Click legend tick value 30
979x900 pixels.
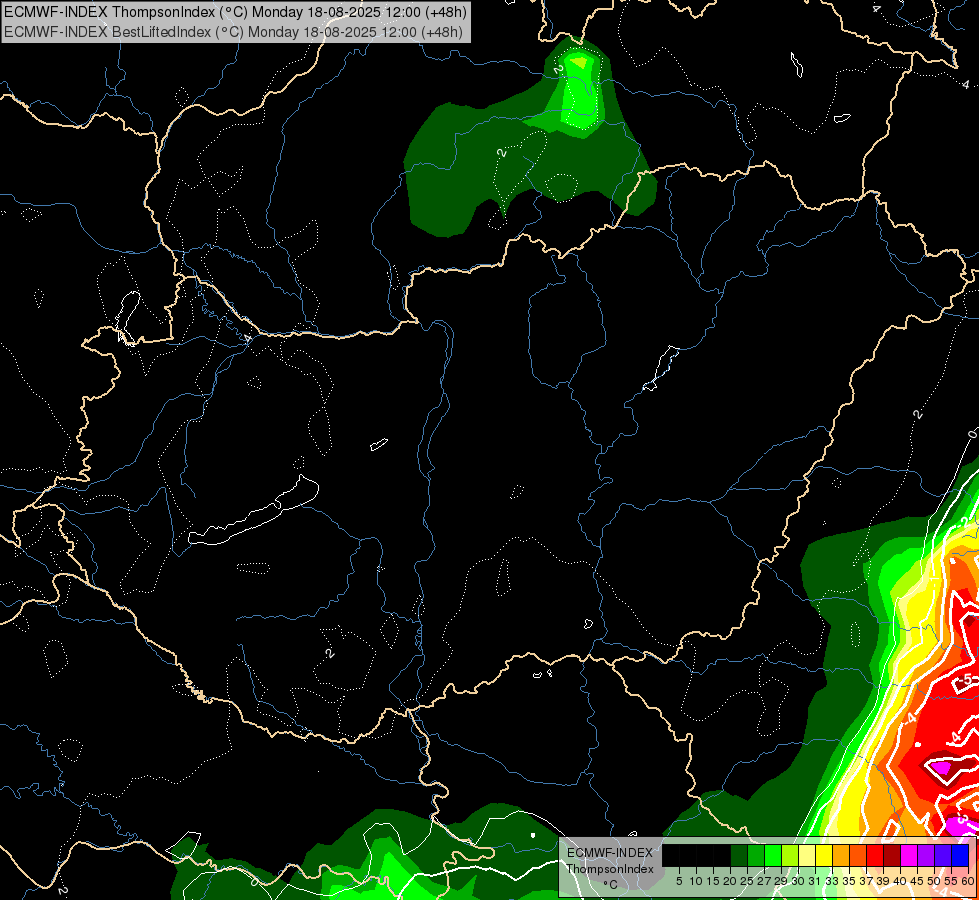point(799,881)
